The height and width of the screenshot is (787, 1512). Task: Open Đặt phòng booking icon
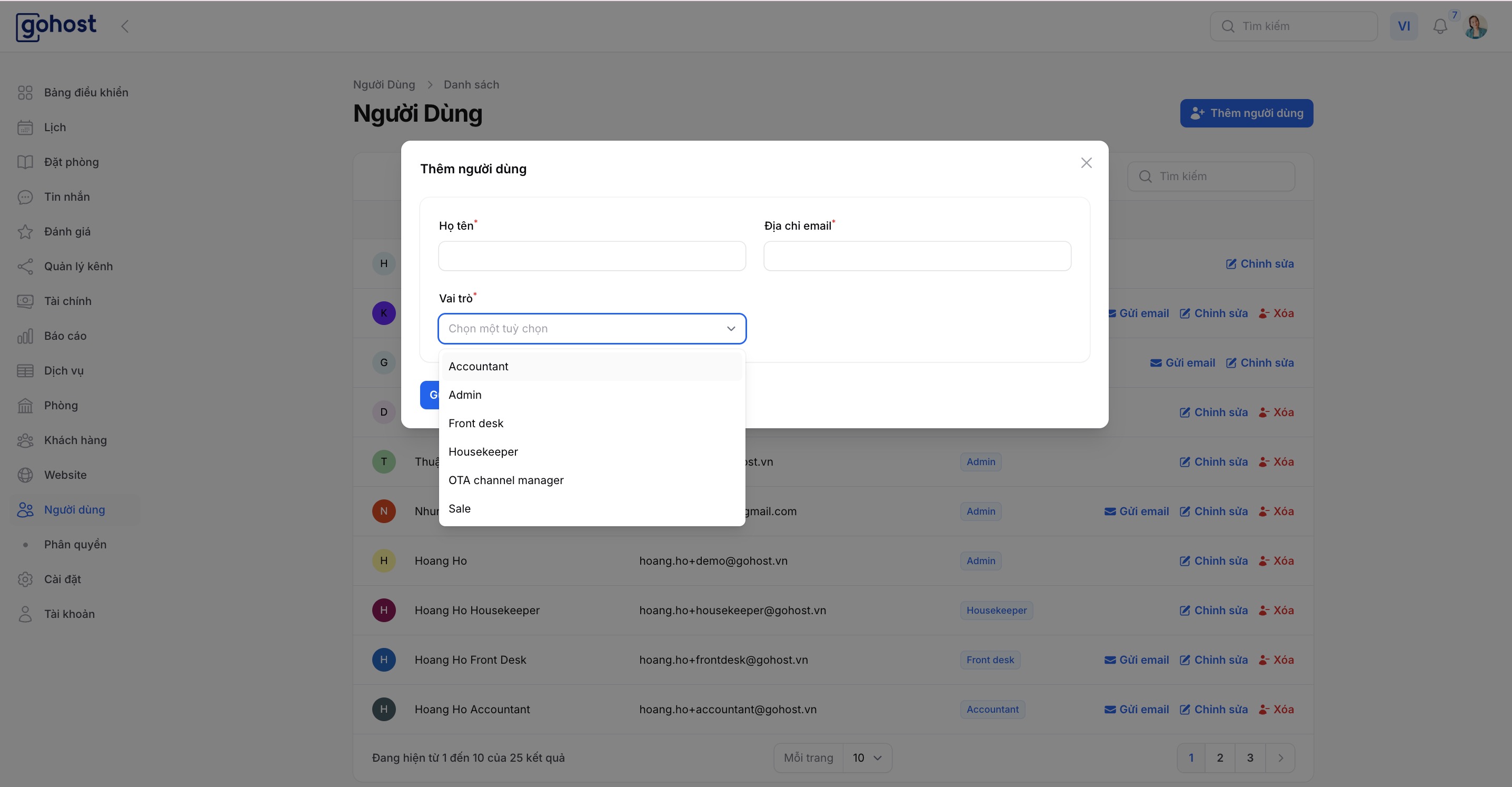click(25, 162)
